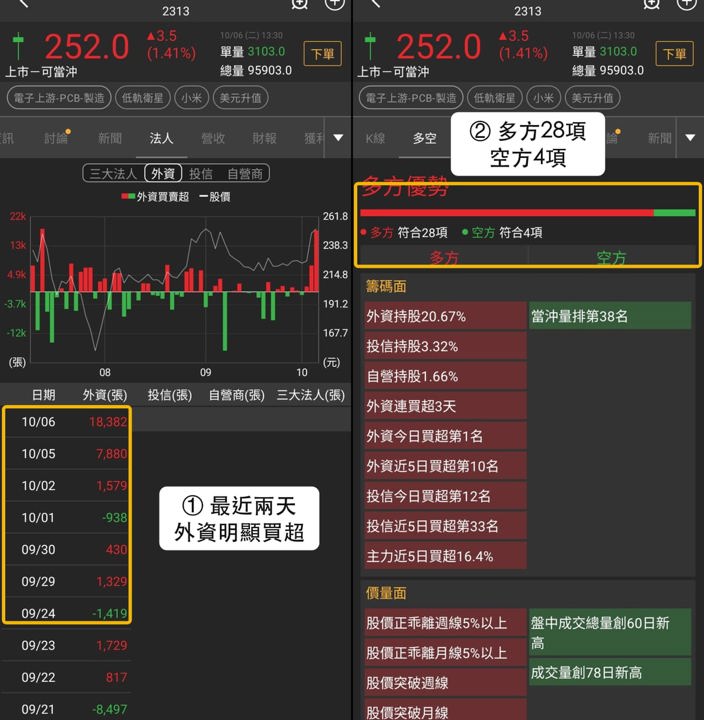Open the K線 tab

[375, 138]
